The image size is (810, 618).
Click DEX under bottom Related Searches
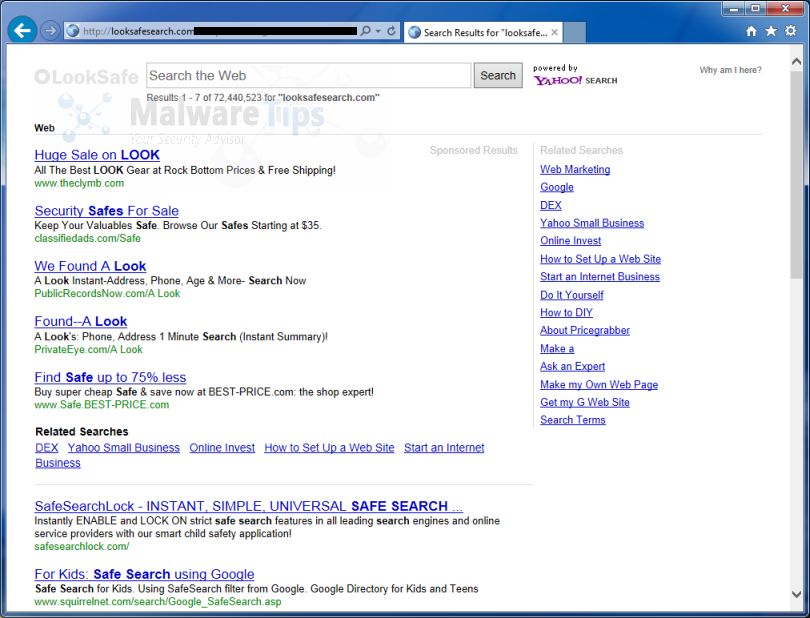pos(46,447)
